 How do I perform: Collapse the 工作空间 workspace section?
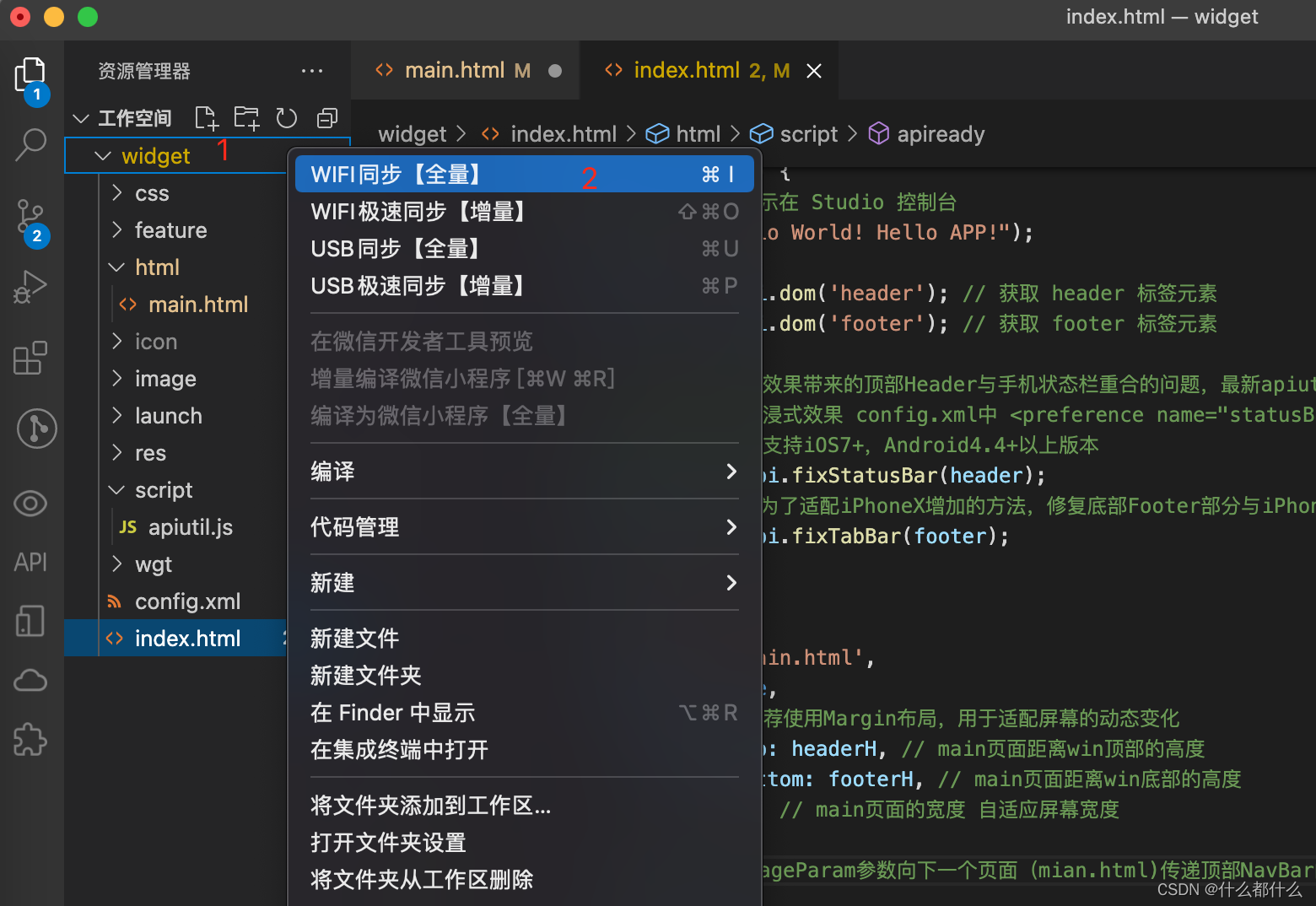click(81, 118)
